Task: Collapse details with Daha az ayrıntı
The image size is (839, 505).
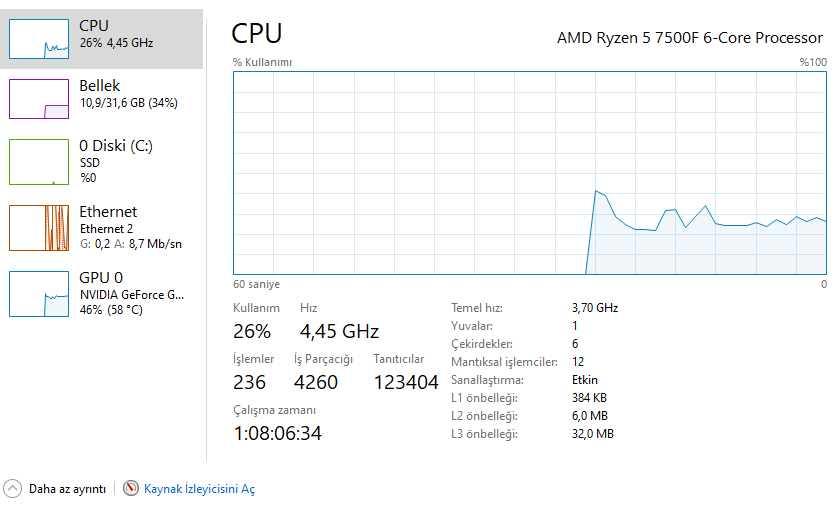Action: point(67,489)
